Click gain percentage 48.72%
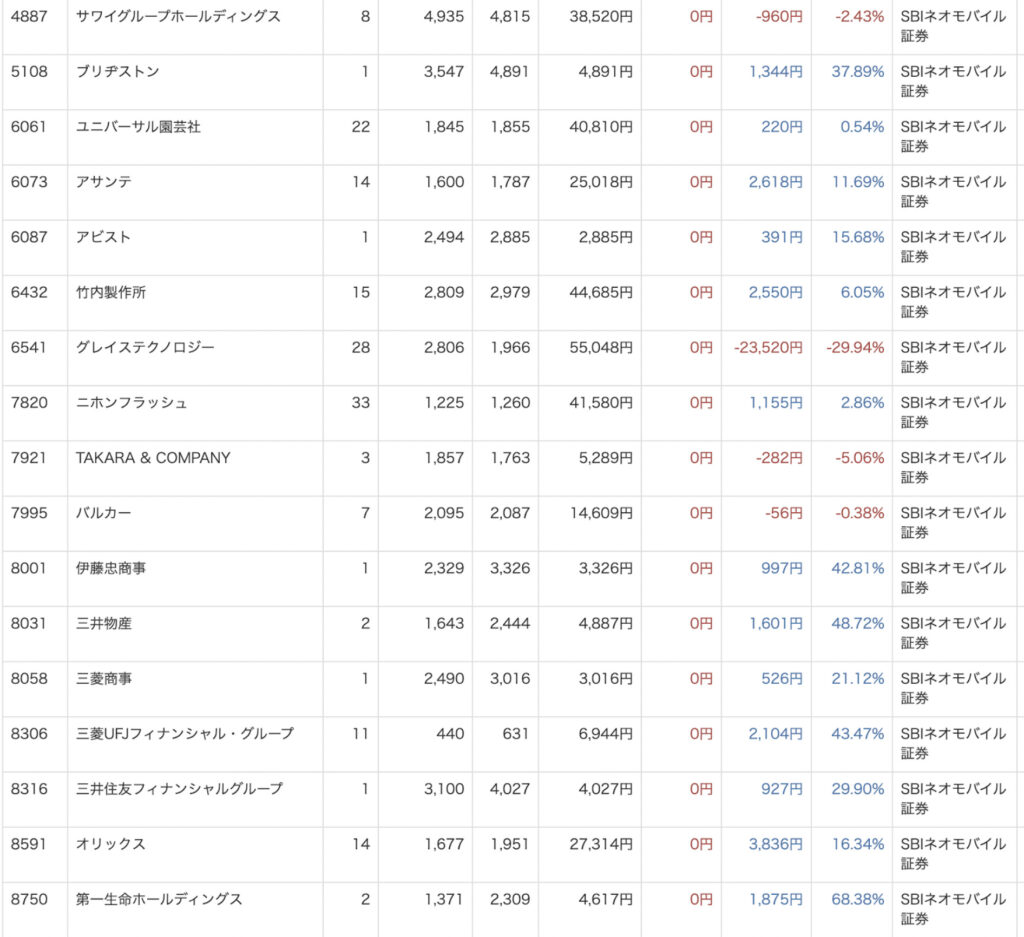The height and width of the screenshot is (937, 1024). (x=857, y=623)
